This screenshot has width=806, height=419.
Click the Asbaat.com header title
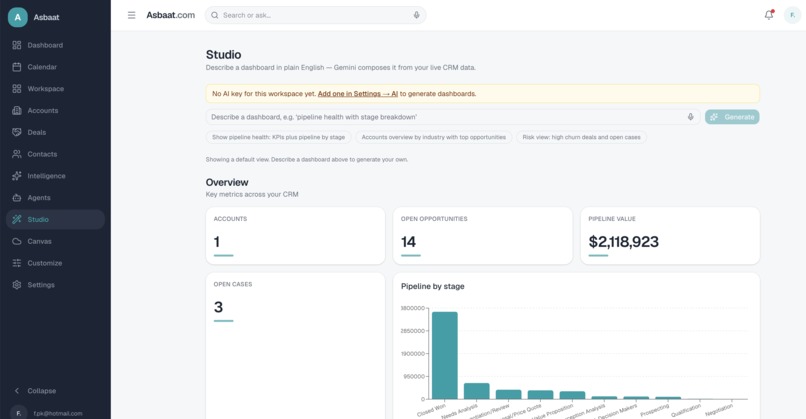click(171, 15)
